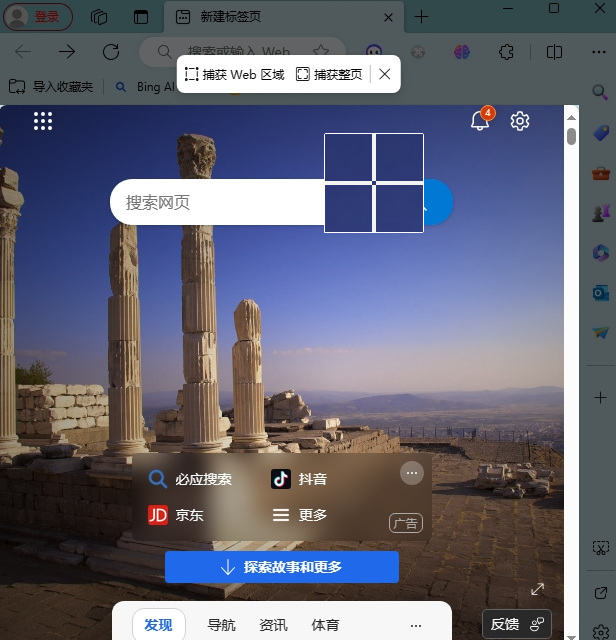The width and height of the screenshot is (616, 640).
Task: Select the 体育 feed tab
Action: 325,624
